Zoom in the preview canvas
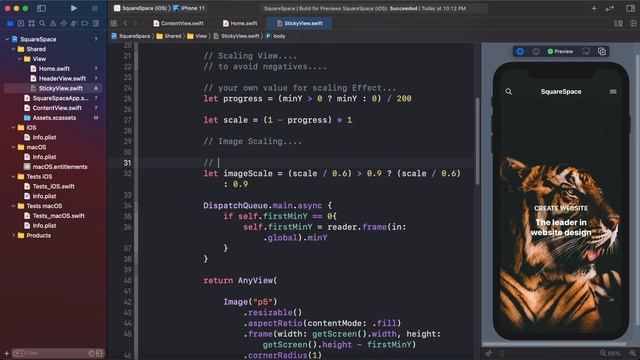 pyautogui.click(x=632, y=353)
